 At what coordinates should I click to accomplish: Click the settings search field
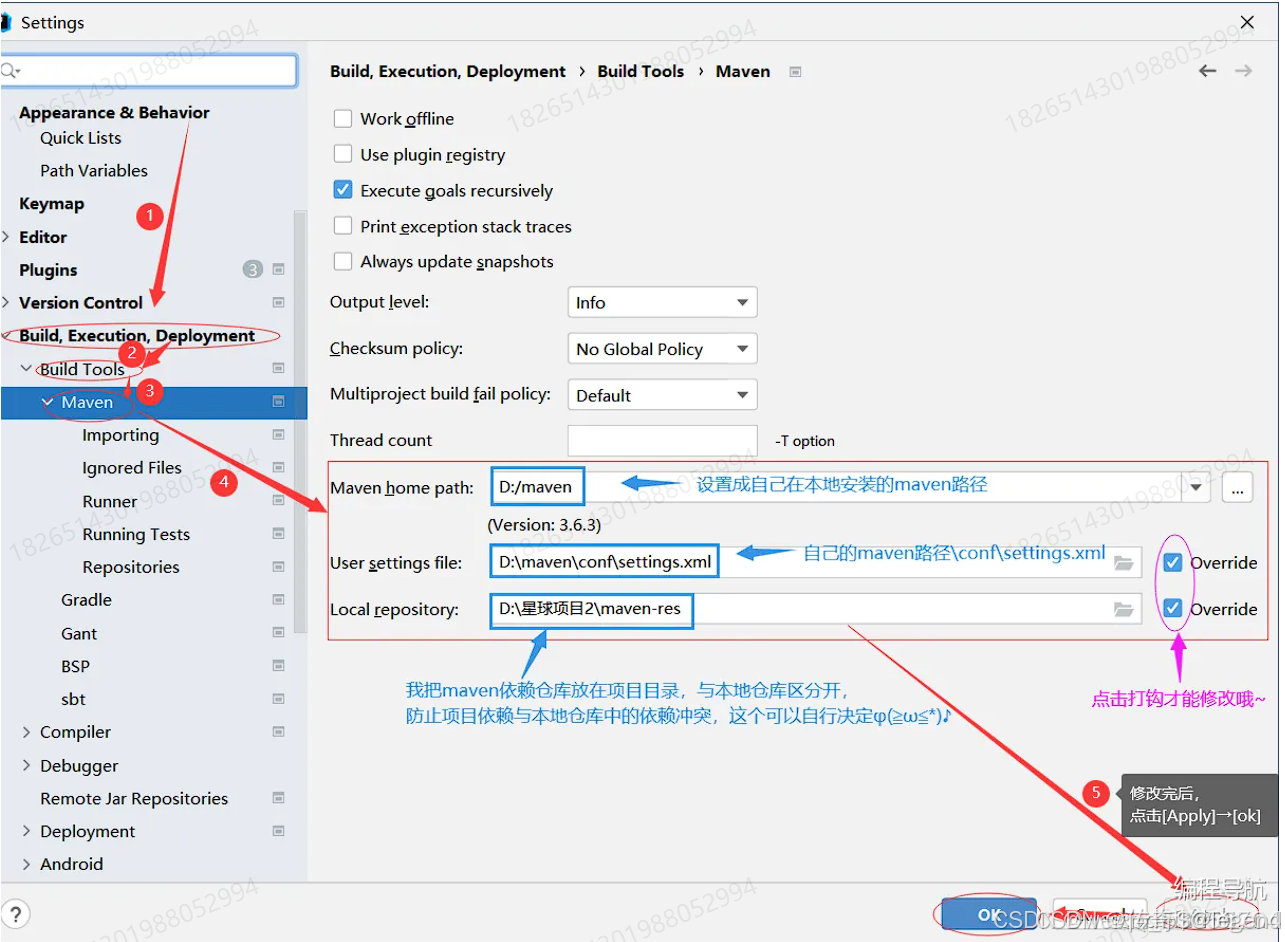pyautogui.click(x=148, y=70)
